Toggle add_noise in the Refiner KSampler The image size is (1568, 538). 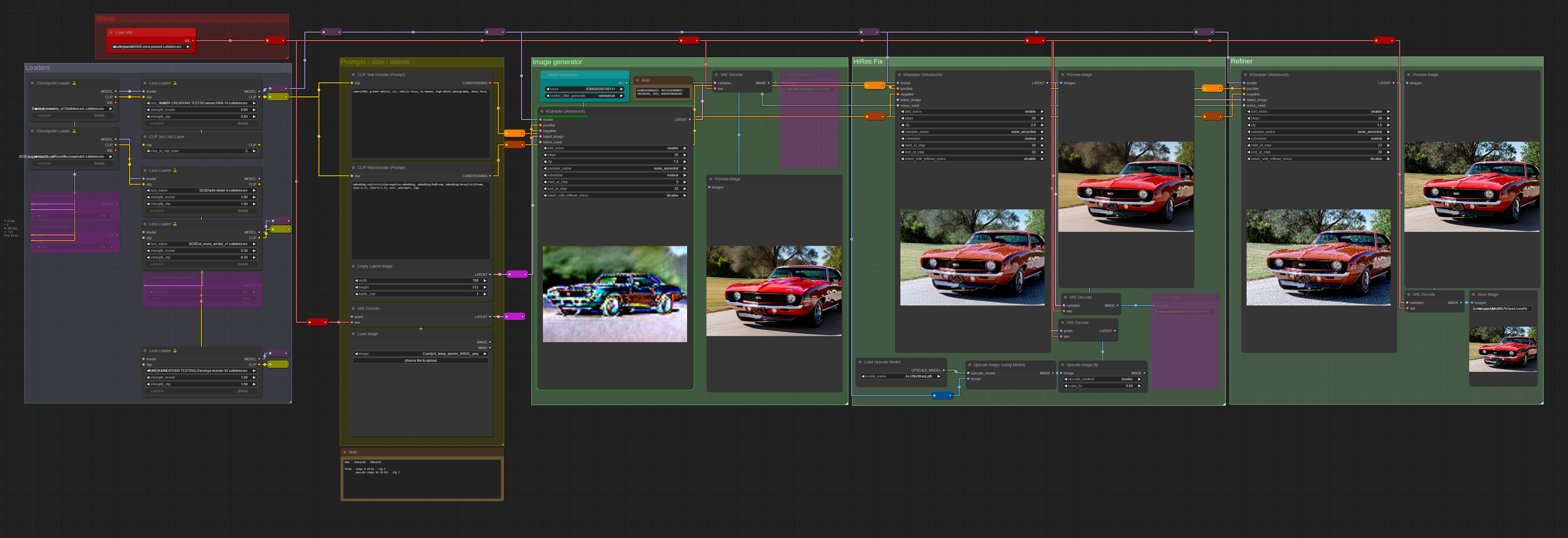pos(1318,112)
